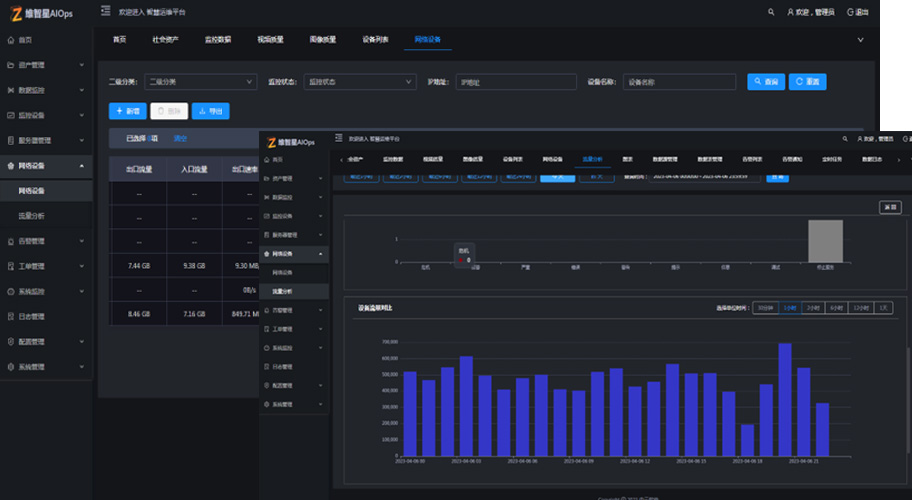Switch to the 视频质量 tab in the background window
Image resolution: width=912 pixels, height=500 pixels.
pyautogui.click(x=270, y=40)
